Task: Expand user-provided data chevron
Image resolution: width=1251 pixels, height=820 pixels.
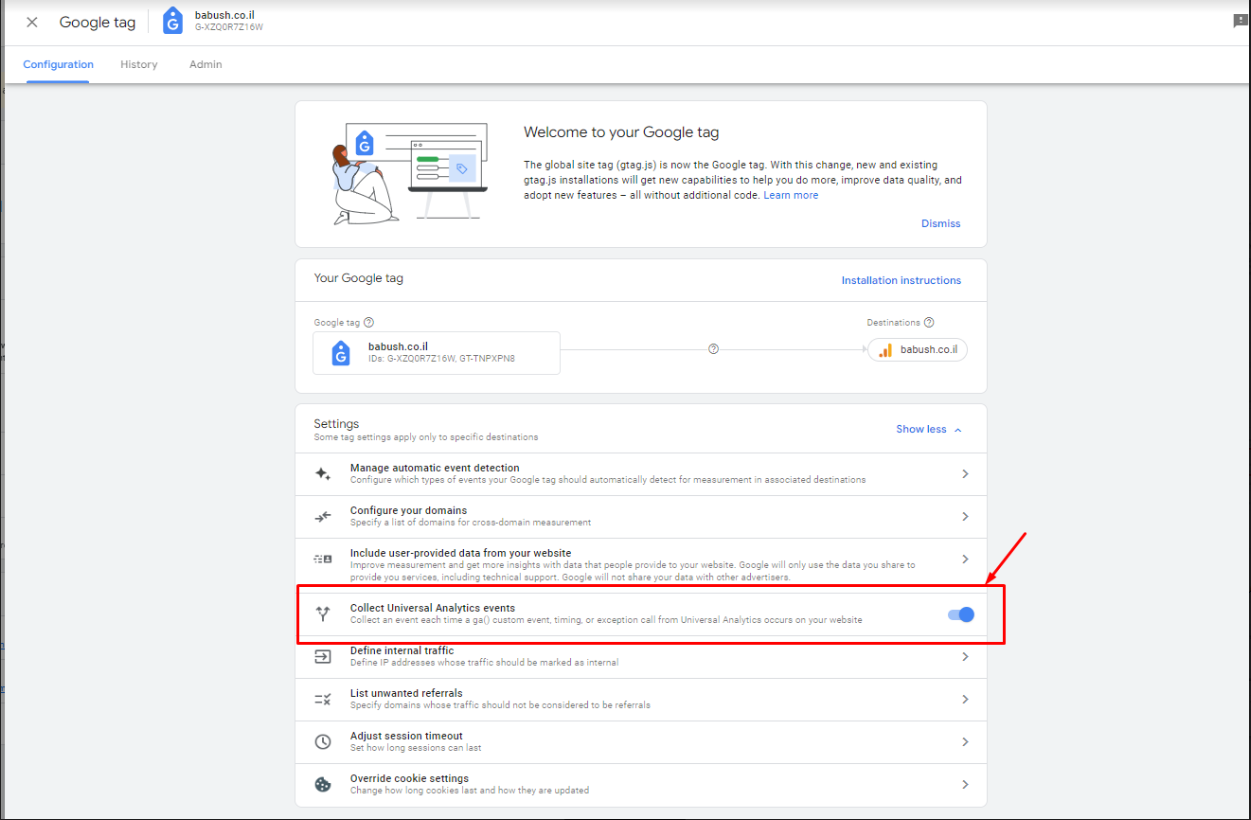Action: 965,559
